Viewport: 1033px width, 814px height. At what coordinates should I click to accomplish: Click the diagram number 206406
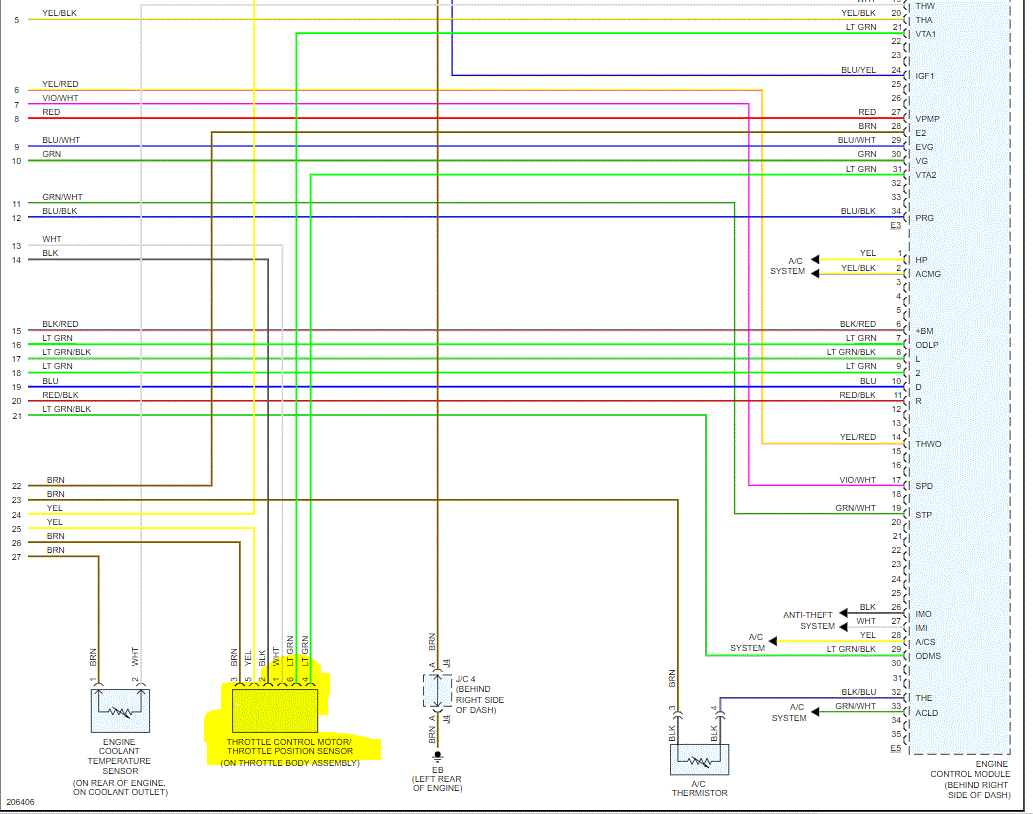(20, 802)
